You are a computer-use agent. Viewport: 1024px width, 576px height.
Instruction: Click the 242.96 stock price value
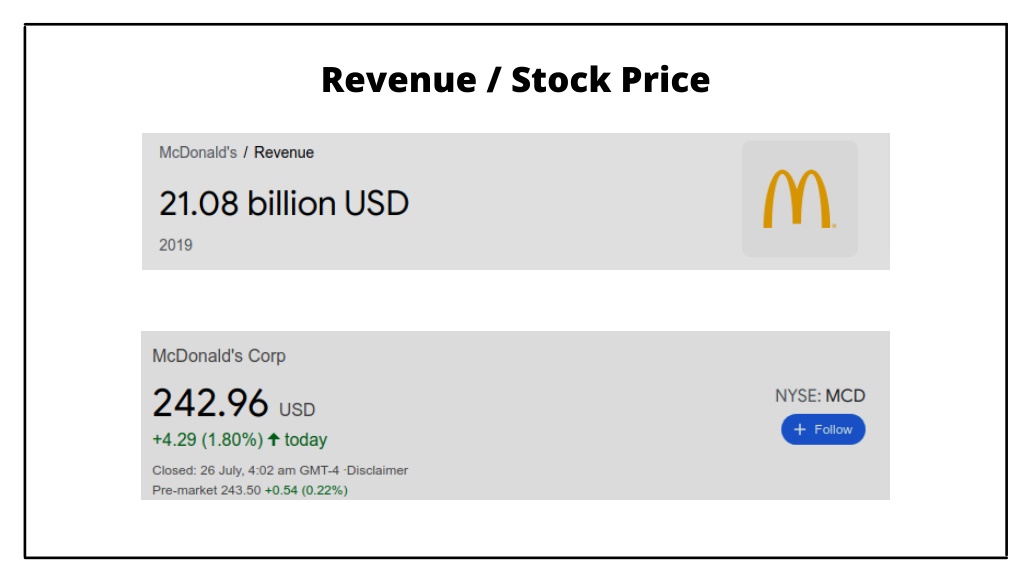point(210,402)
